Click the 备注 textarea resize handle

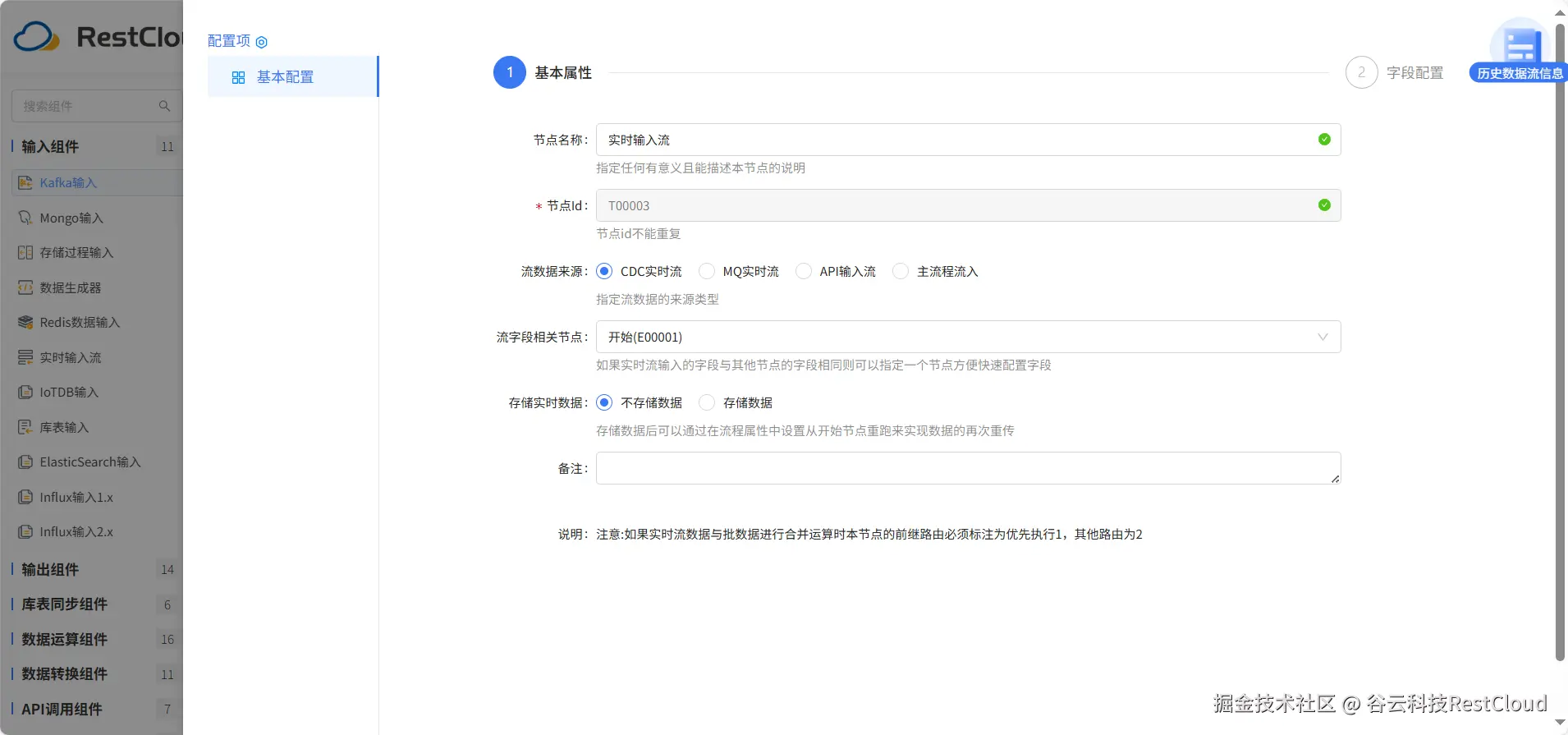pos(1336,479)
